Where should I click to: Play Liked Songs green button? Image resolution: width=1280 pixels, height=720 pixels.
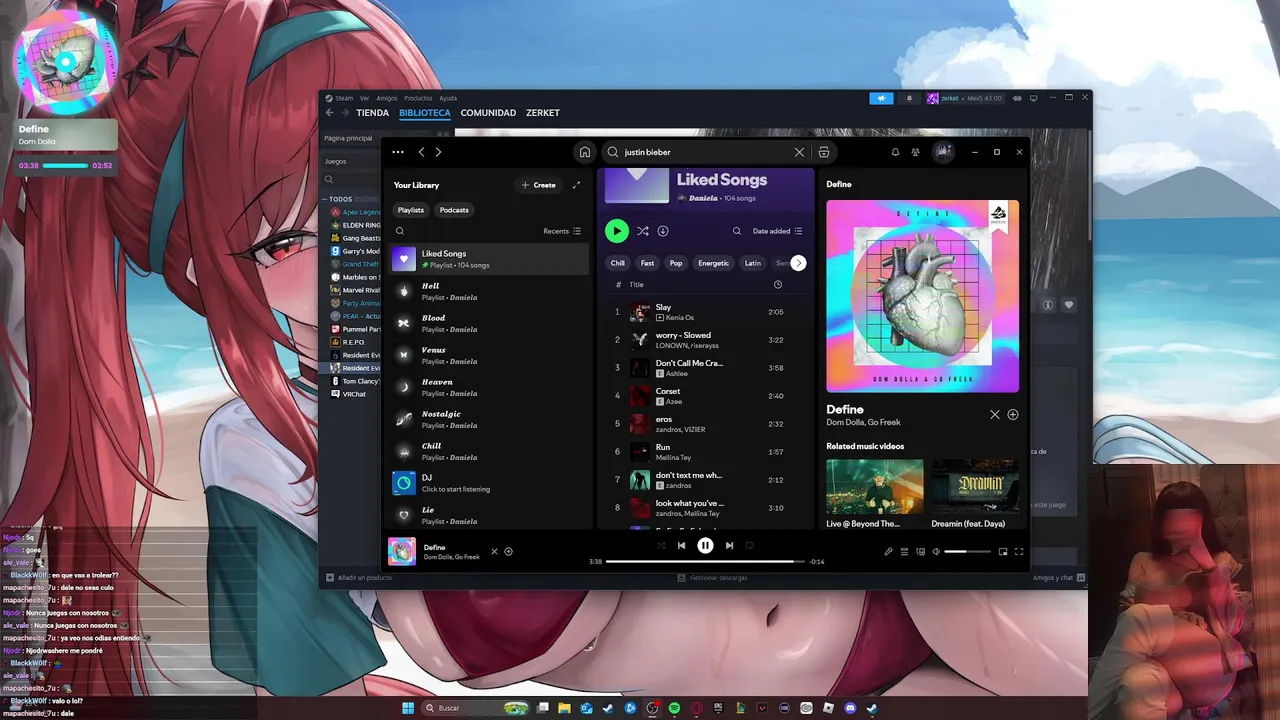pyautogui.click(x=617, y=231)
